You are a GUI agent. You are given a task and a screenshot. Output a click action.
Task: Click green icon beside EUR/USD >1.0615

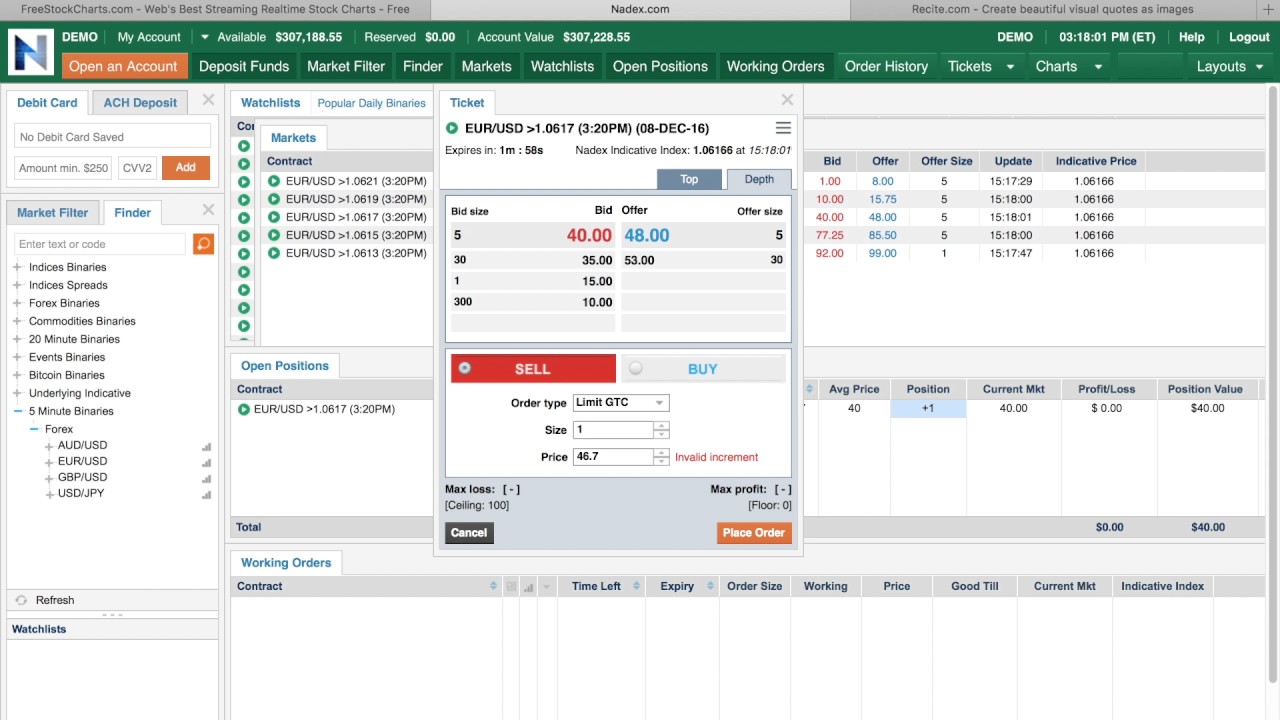273,235
